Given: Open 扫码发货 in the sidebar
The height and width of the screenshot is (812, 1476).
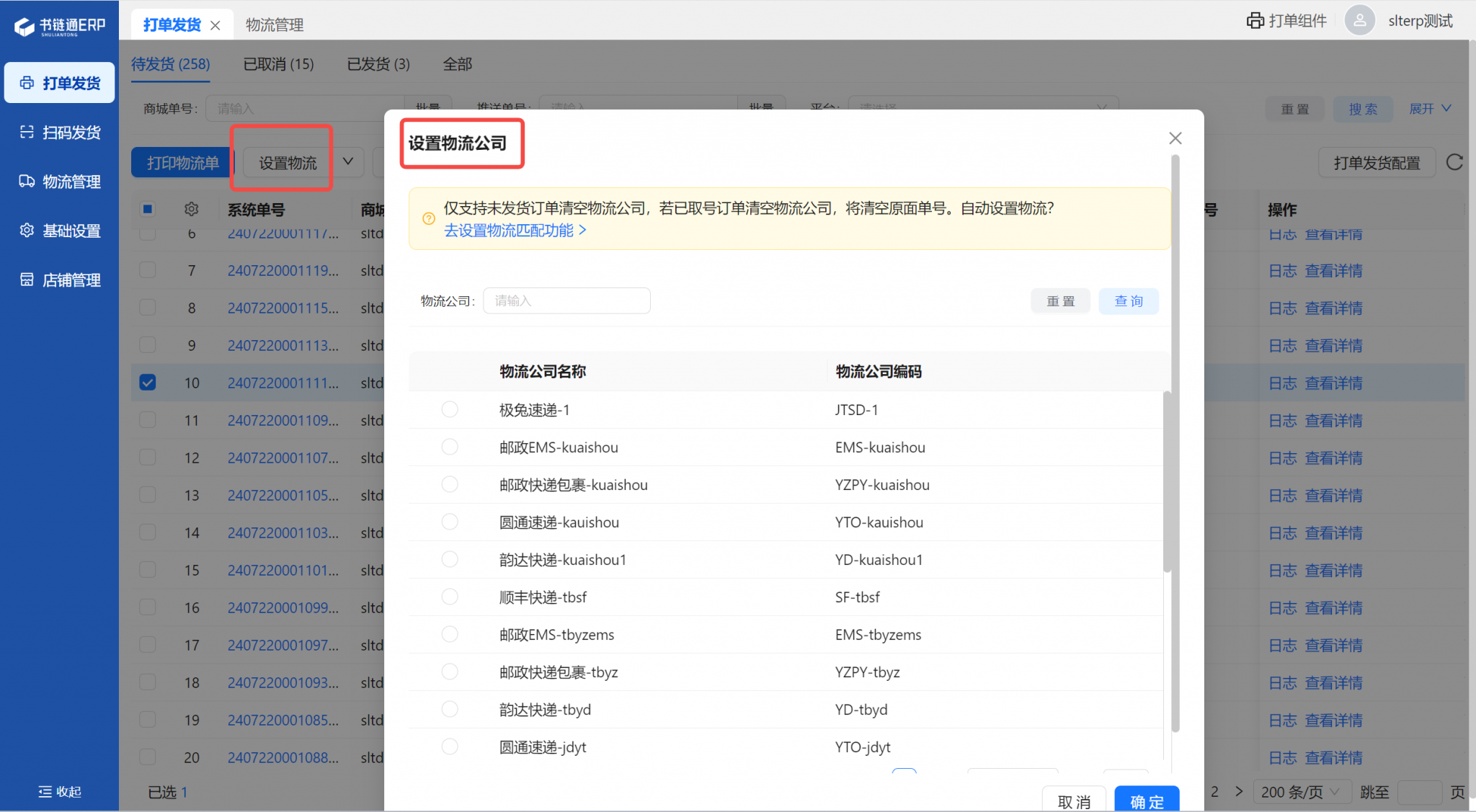Looking at the screenshot, I should [60, 132].
